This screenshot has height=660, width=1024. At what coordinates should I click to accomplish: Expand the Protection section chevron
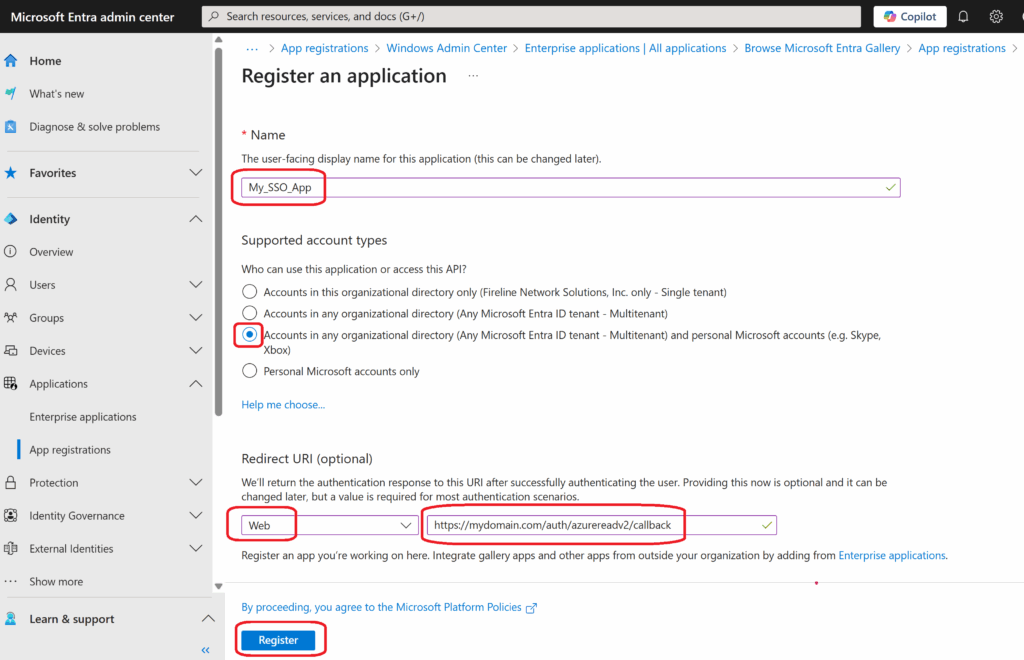195,482
